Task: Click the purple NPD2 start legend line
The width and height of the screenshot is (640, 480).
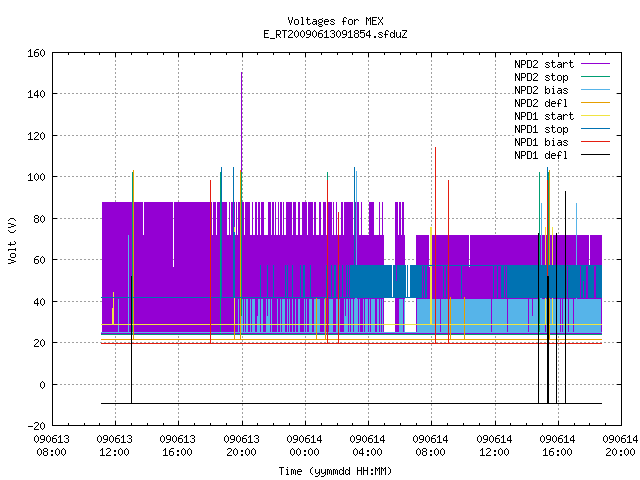Action: pyautogui.click(x=596, y=64)
